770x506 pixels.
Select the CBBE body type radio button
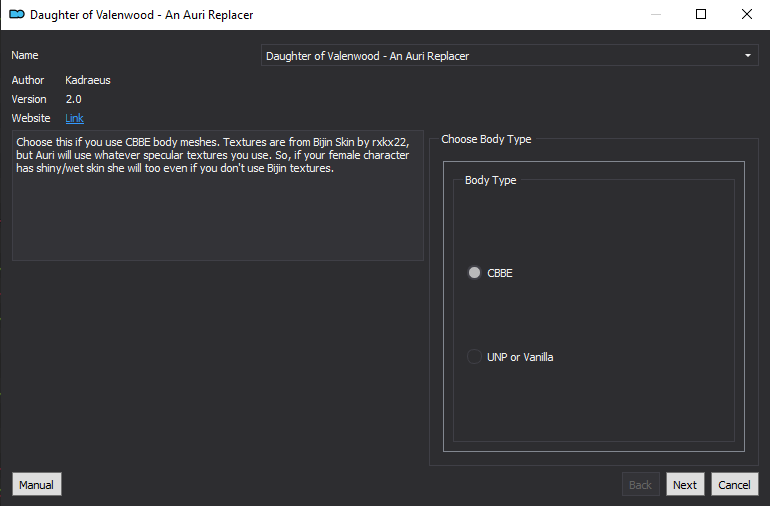tap(474, 273)
